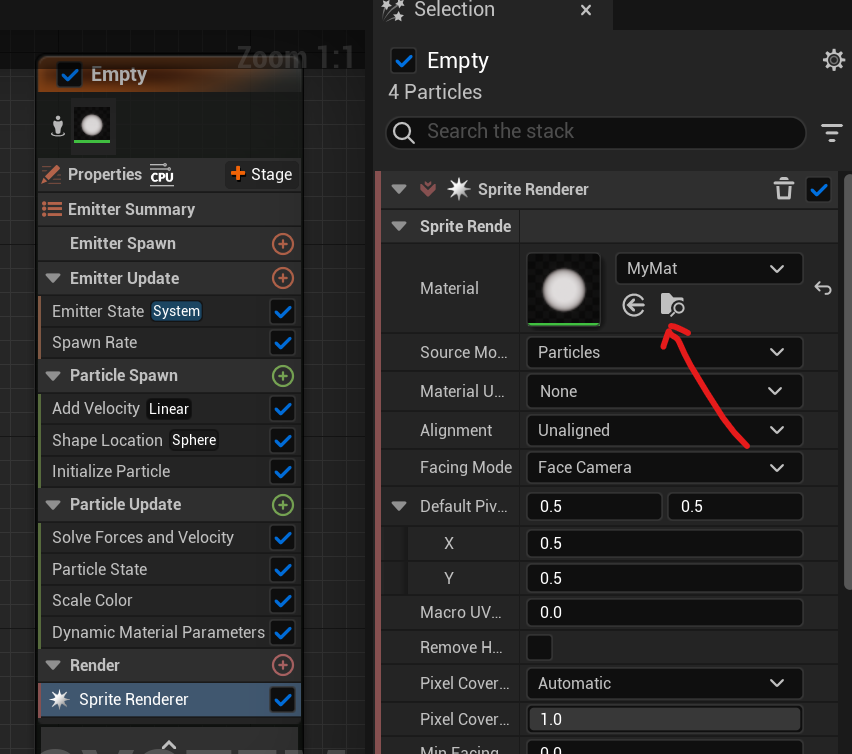The width and height of the screenshot is (852, 754).
Task: Disable Dynamic Material Parameters module
Action: pyautogui.click(x=283, y=633)
